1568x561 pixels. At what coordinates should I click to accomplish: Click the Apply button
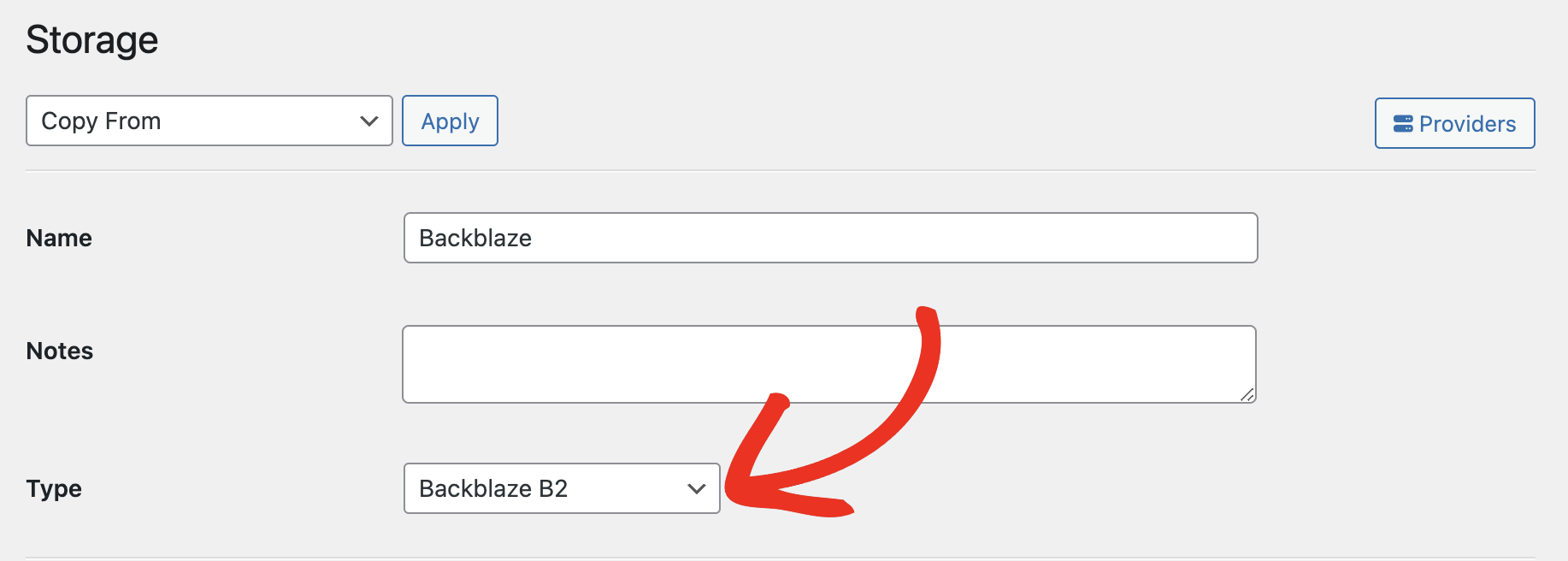450,121
